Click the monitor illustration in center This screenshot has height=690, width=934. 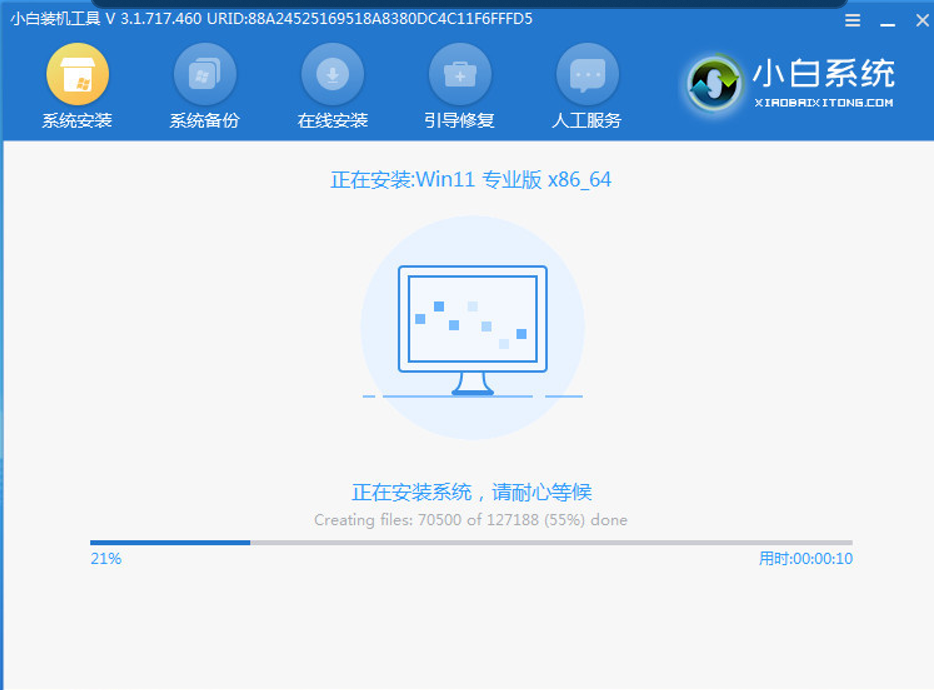(x=472, y=329)
